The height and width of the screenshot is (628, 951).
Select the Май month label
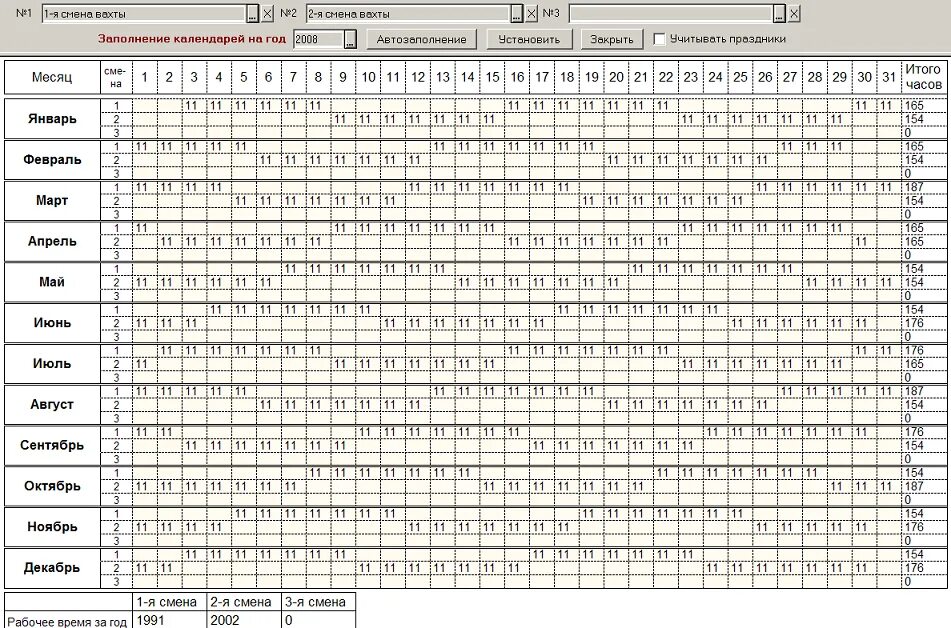(x=52, y=282)
